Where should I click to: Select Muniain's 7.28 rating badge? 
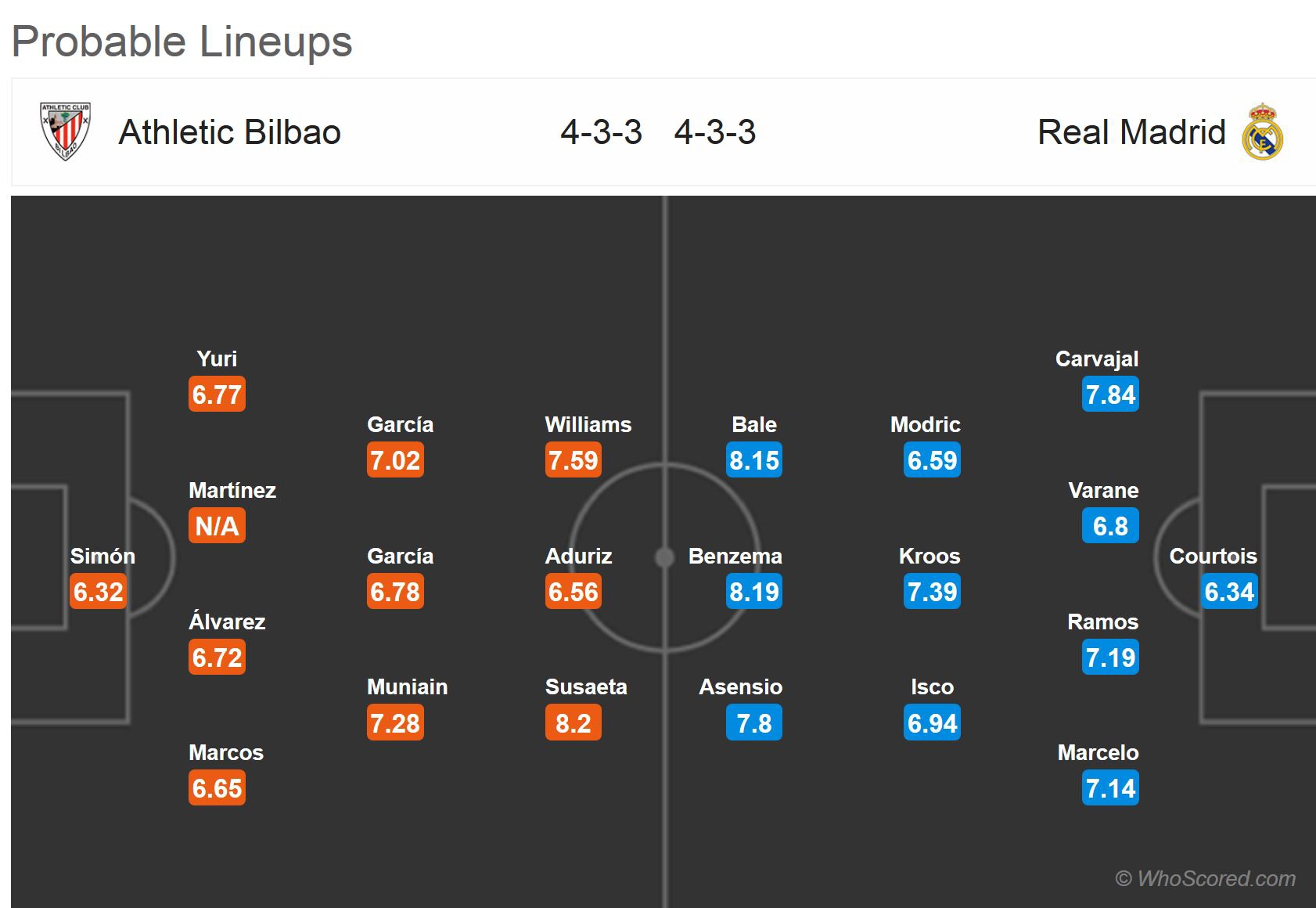coord(395,723)
